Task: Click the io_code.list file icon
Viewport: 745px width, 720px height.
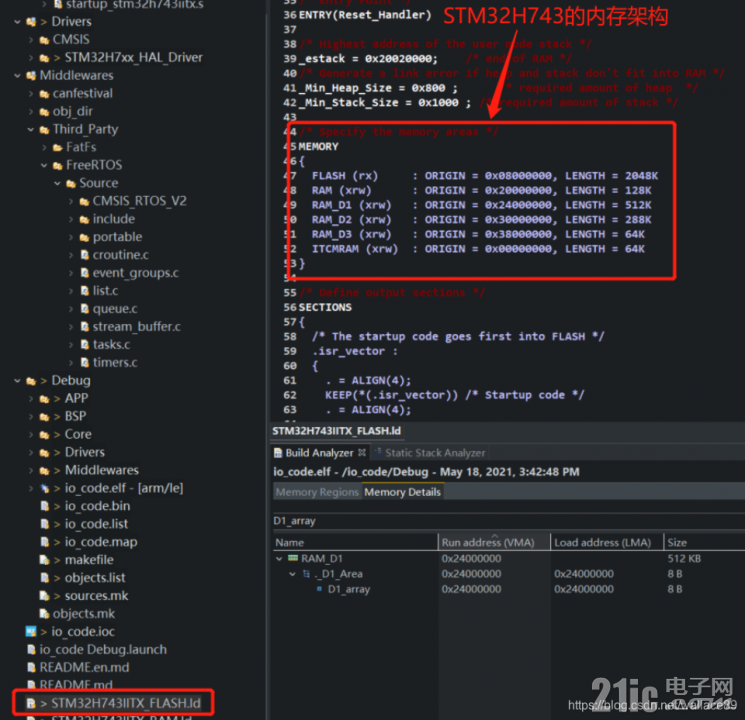Action: tap(45, 524)
